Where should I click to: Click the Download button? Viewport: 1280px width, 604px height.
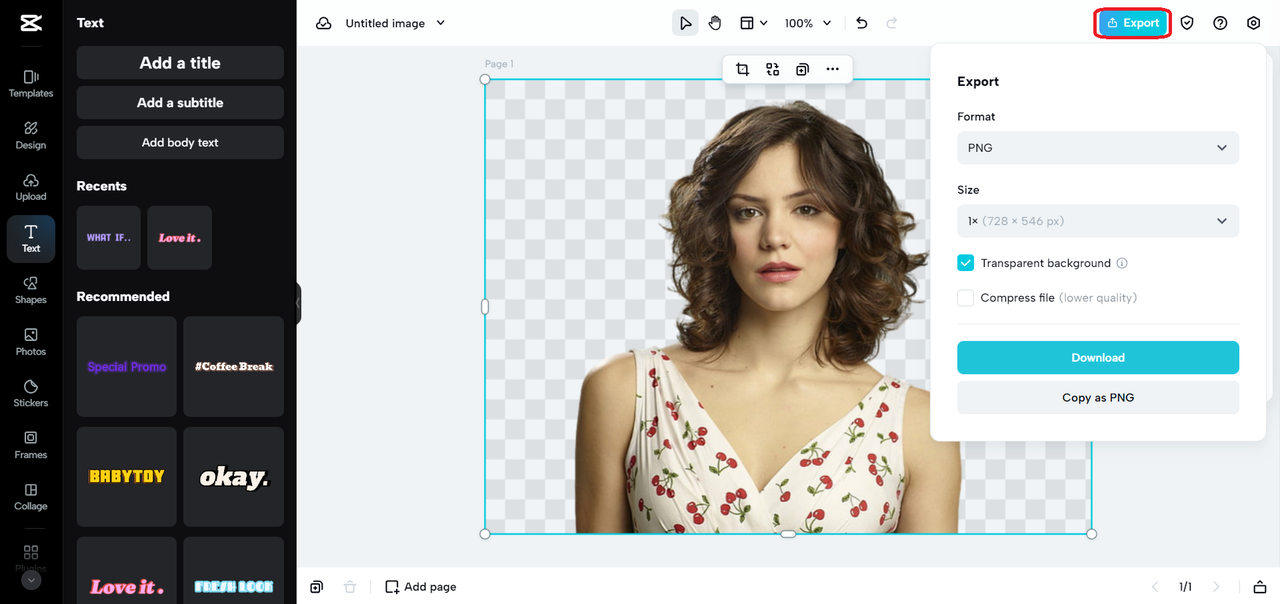1098,358
